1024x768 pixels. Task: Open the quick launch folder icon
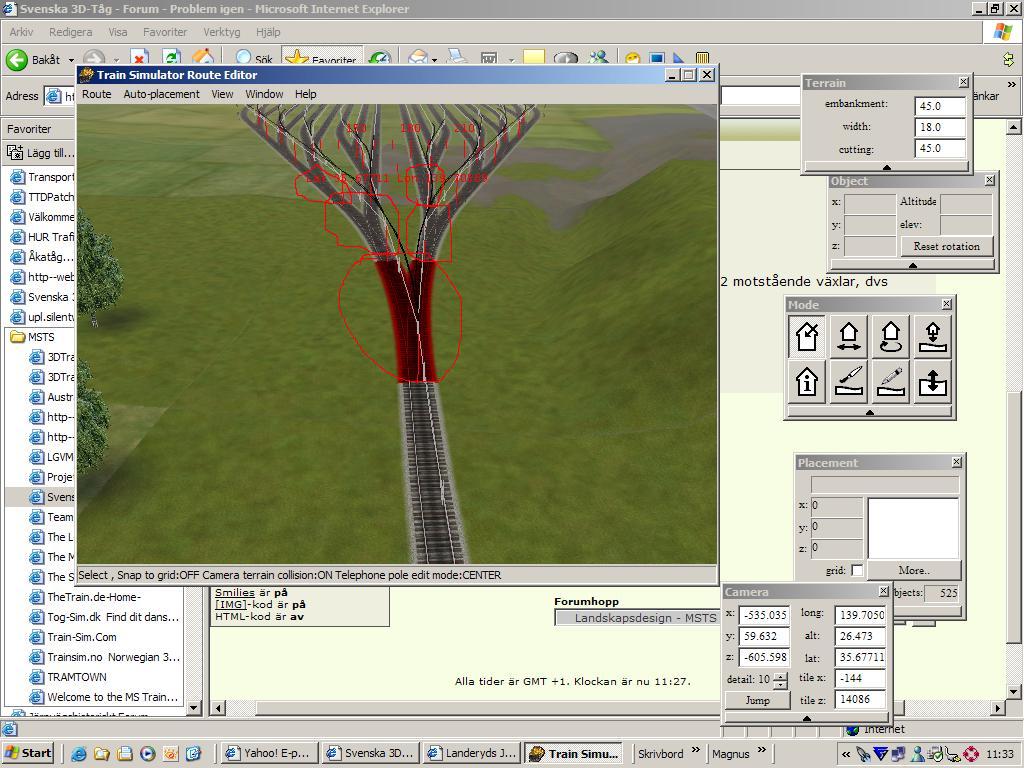[102, 754]
